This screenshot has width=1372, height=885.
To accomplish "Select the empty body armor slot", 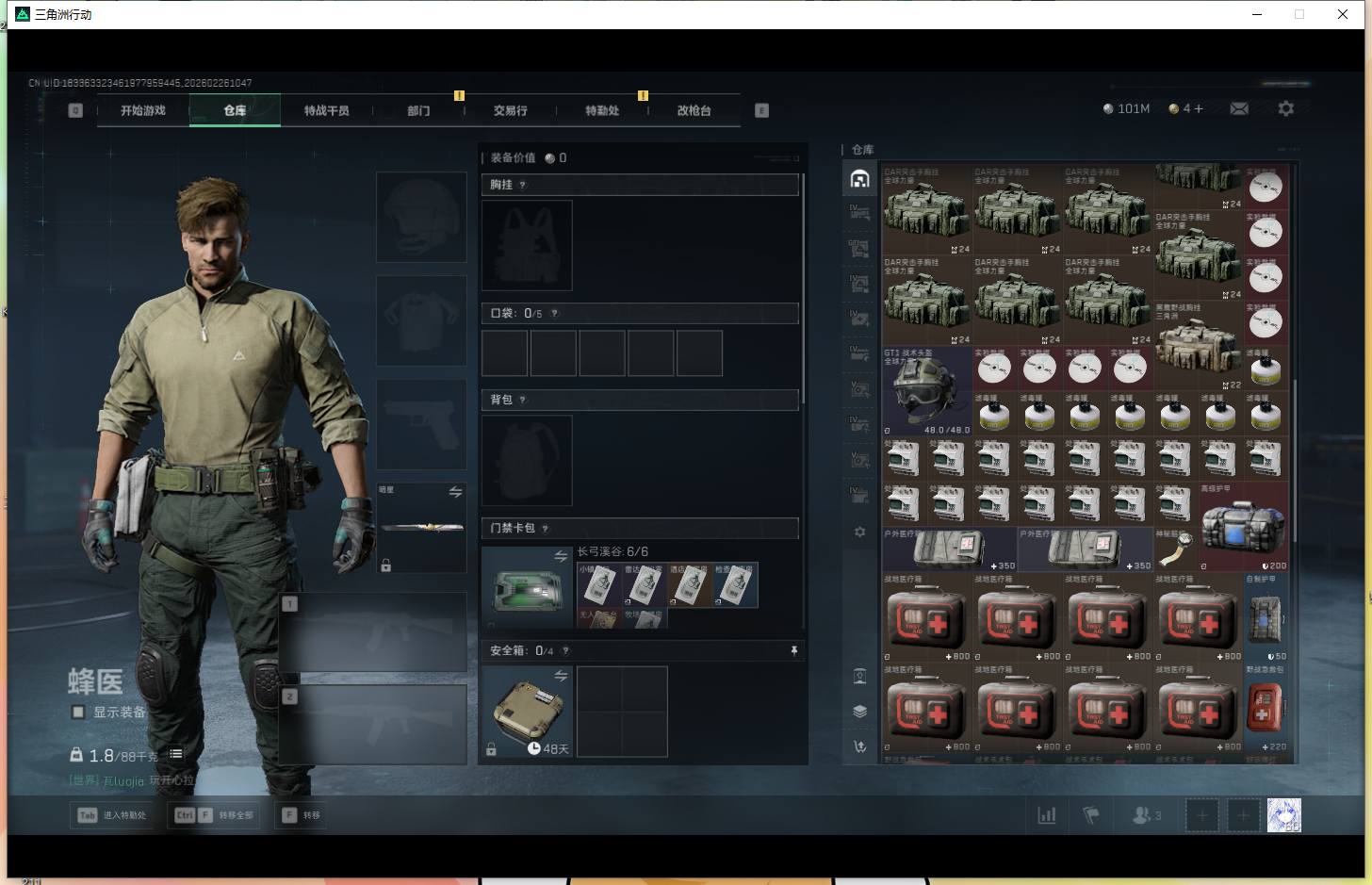I will click(x=421, y=320).
